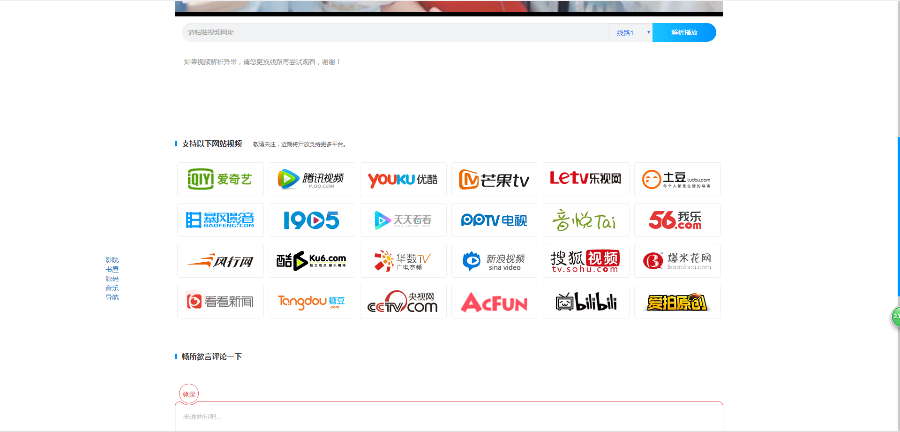
Task: Click the 畅所欲言评论一下 comment heading
Action: click(x=212, y=357)
